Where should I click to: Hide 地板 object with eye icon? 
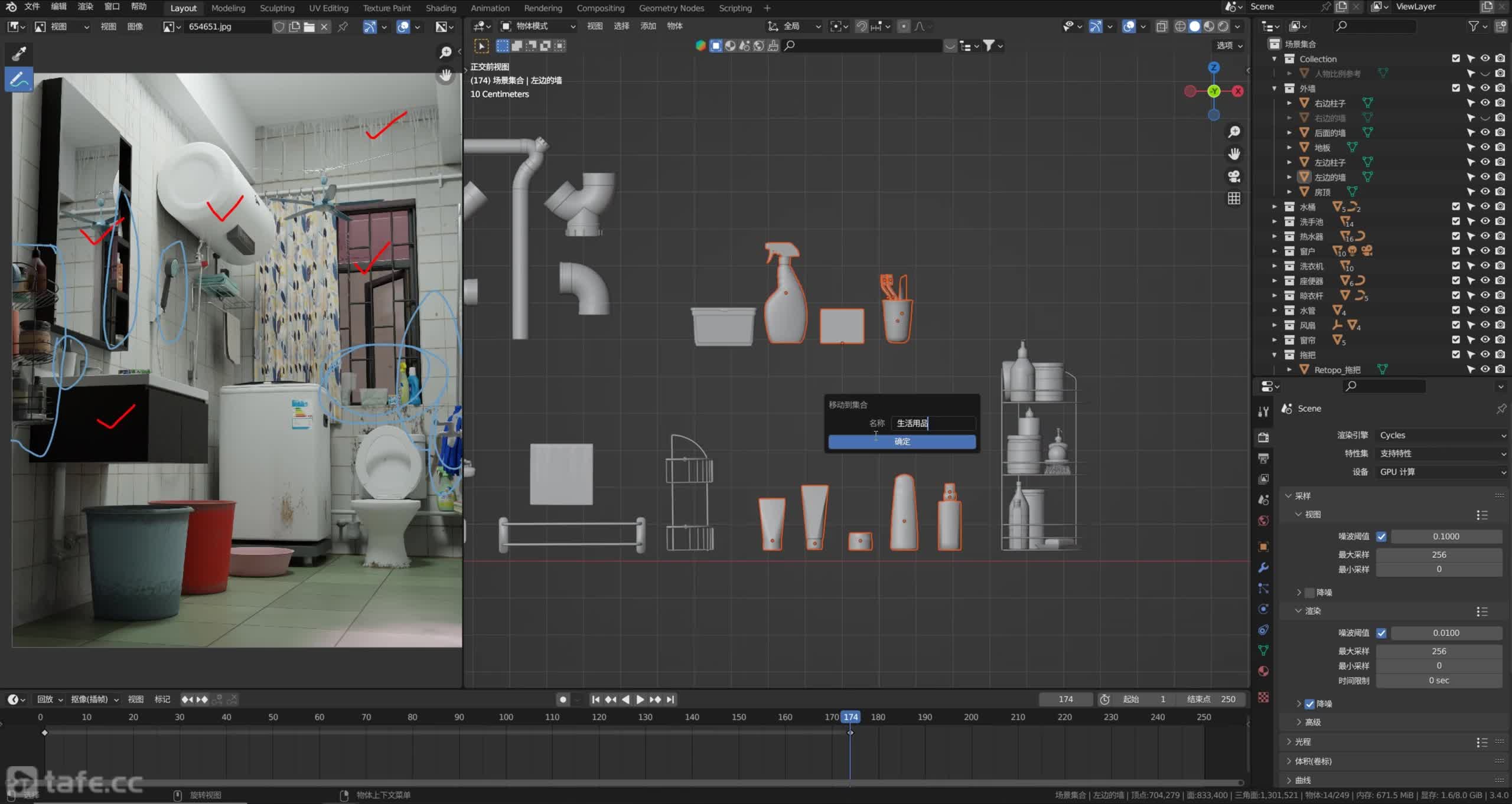click(1485, 147)
